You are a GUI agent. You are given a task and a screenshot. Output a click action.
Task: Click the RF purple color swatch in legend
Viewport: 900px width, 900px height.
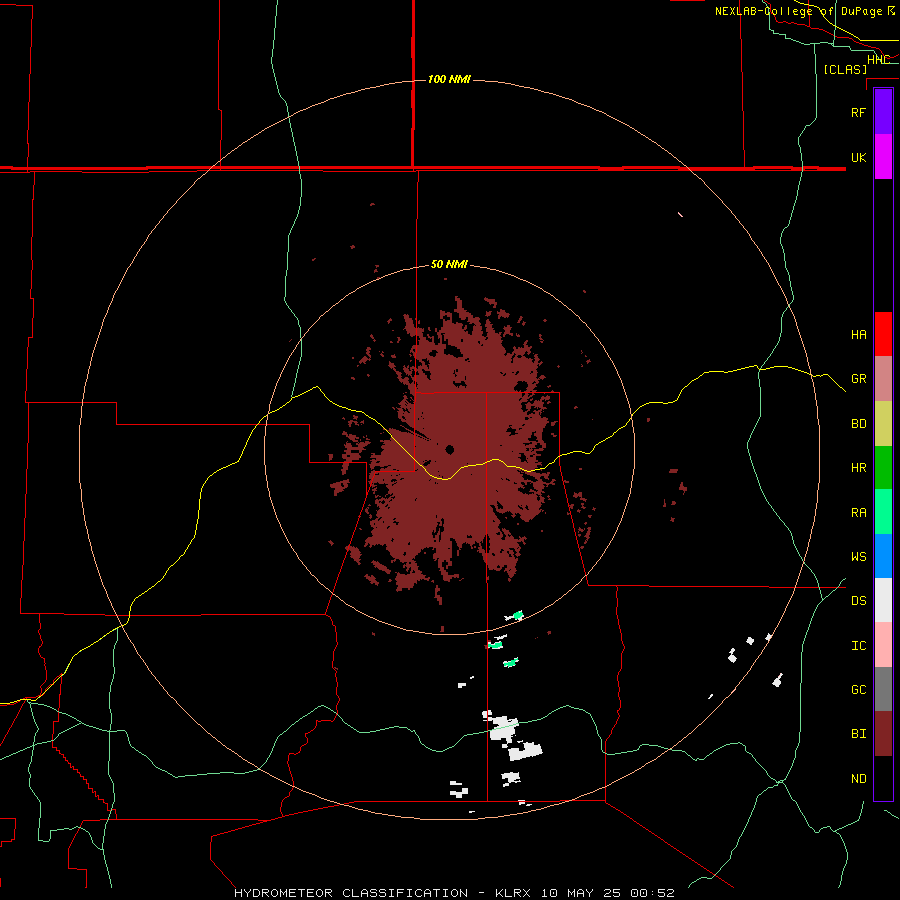pos(883,112)
